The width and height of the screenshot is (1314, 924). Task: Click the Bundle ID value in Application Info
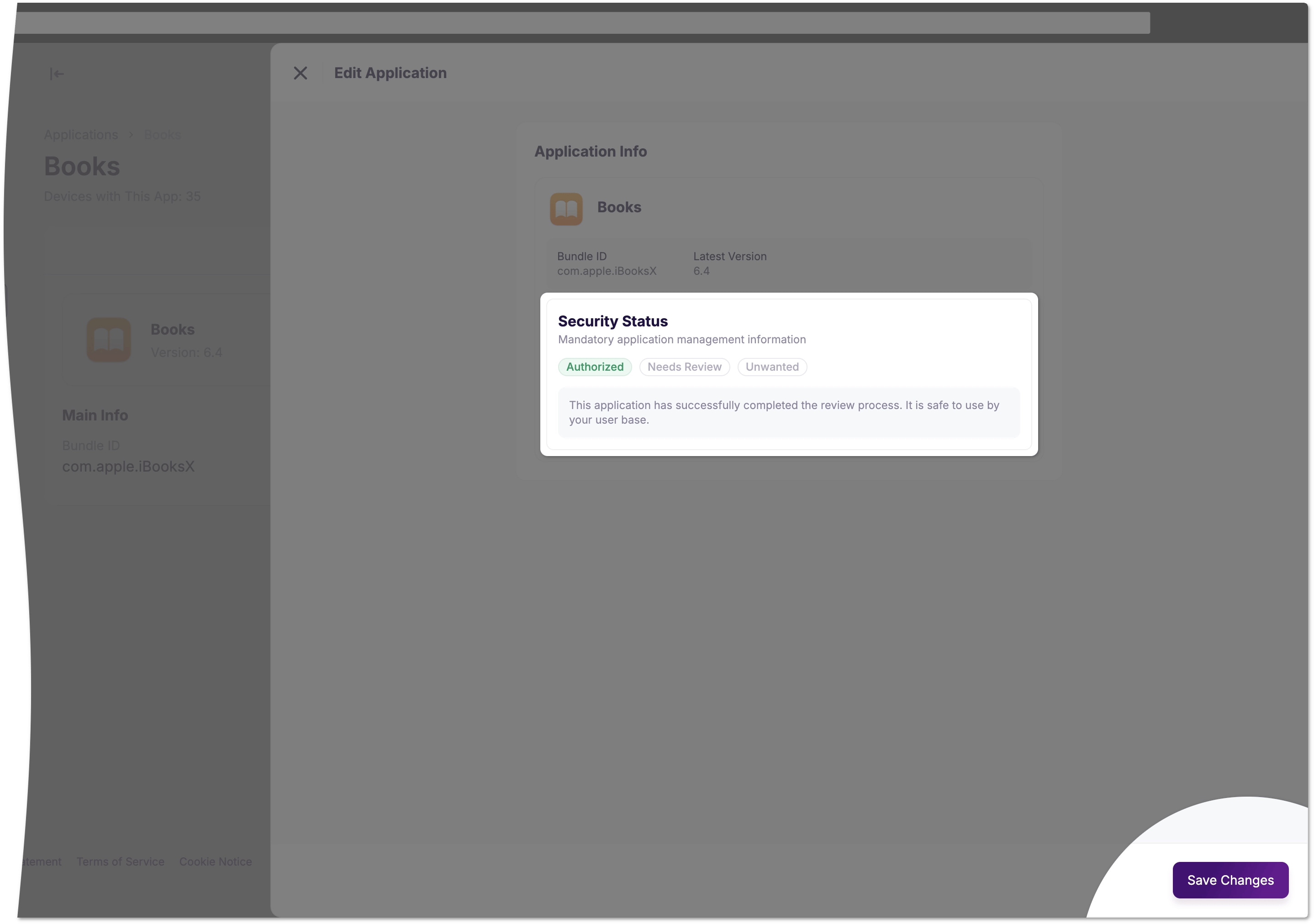coord(607,271)
